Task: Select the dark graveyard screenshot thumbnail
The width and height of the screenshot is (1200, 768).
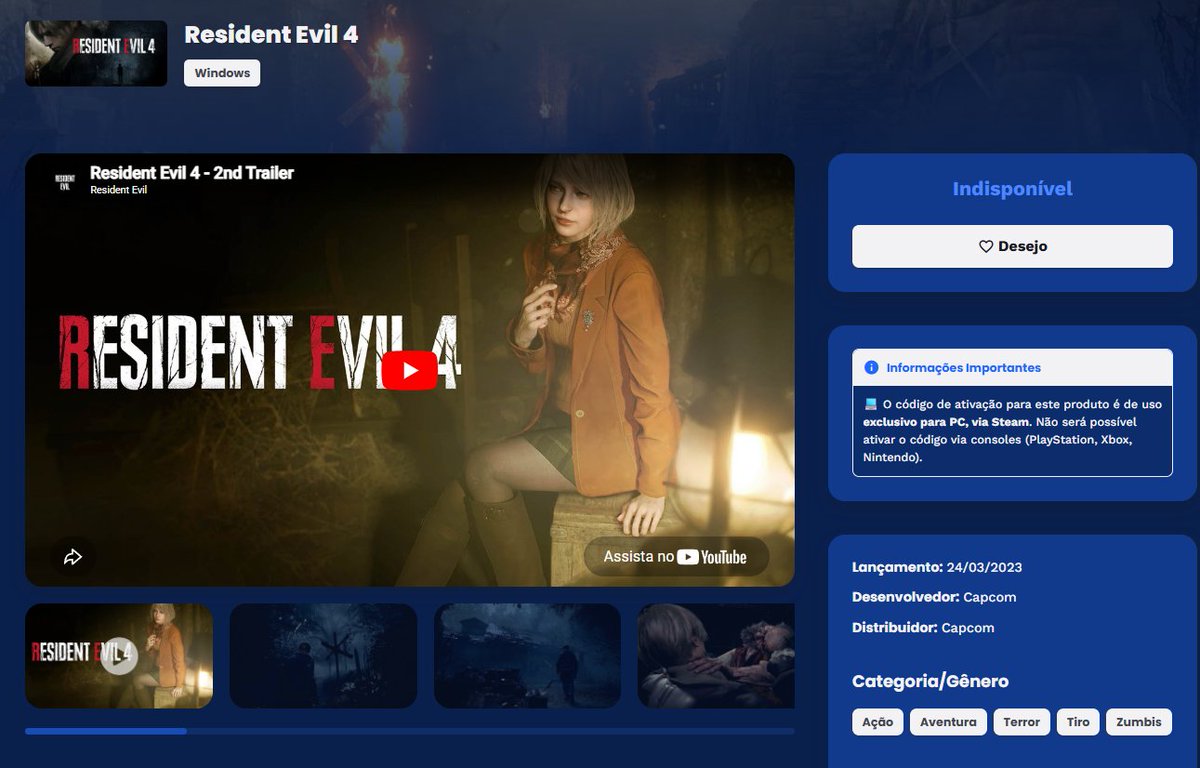Action: tap(323, 656)
